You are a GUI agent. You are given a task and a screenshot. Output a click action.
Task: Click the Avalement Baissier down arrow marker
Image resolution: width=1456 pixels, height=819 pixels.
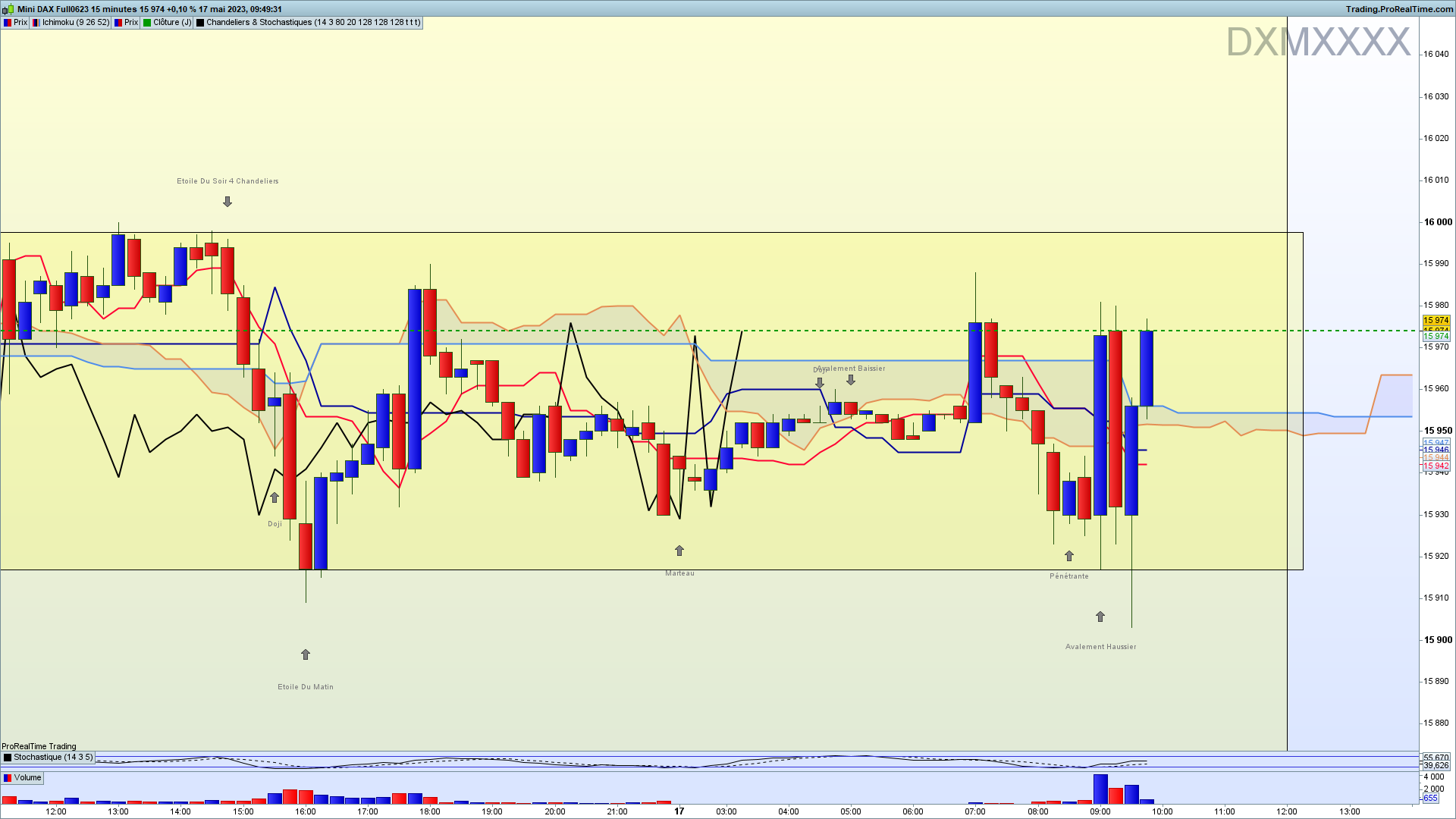point(851,380)
